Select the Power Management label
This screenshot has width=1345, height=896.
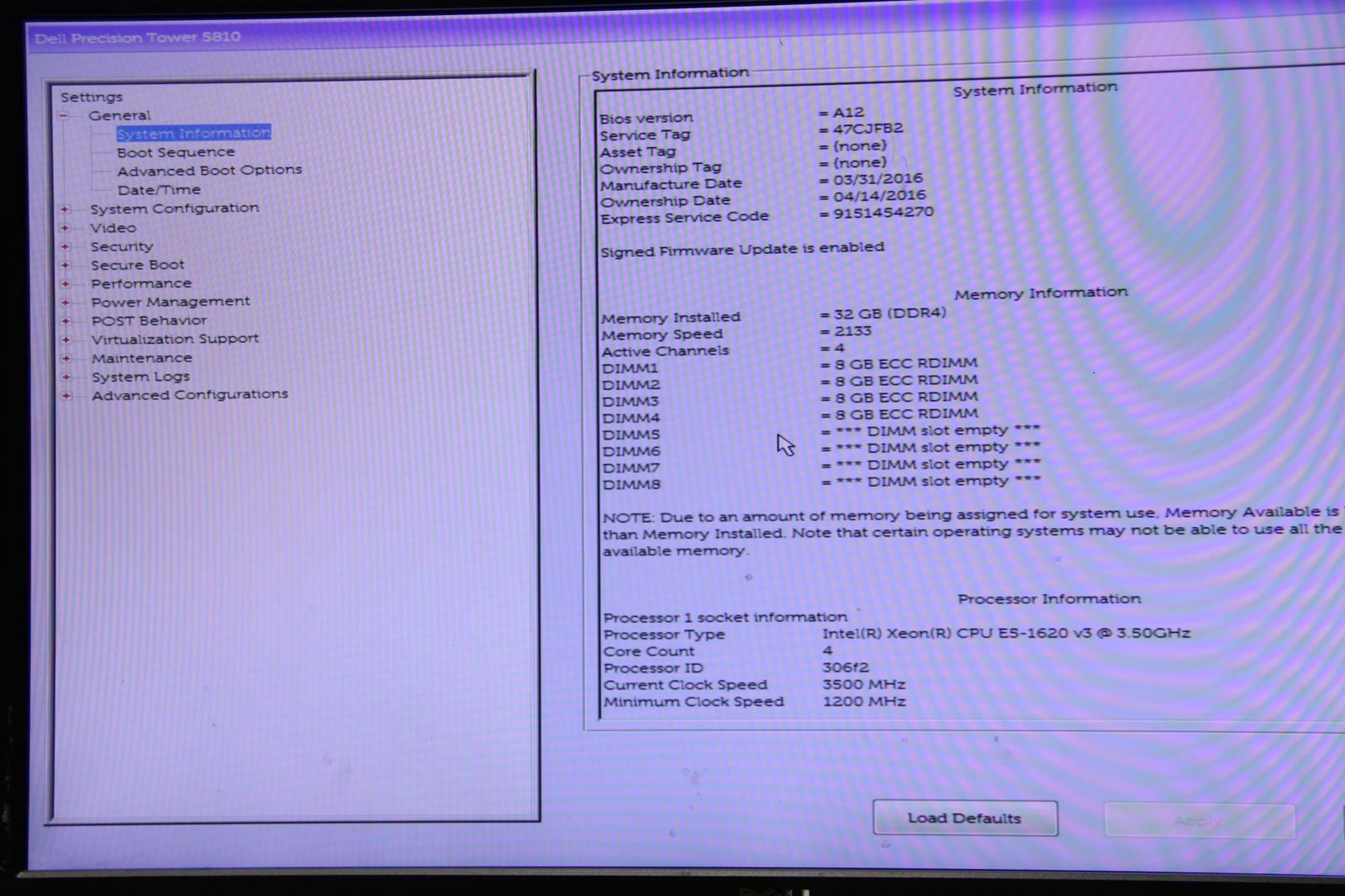[171, 301]
